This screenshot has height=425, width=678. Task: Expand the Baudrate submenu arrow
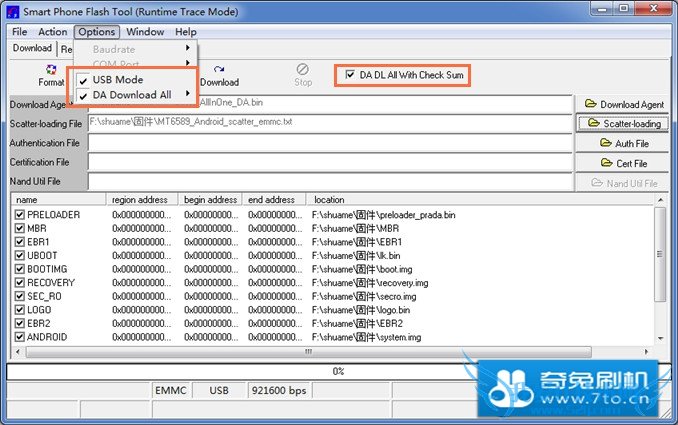(188, 48)
